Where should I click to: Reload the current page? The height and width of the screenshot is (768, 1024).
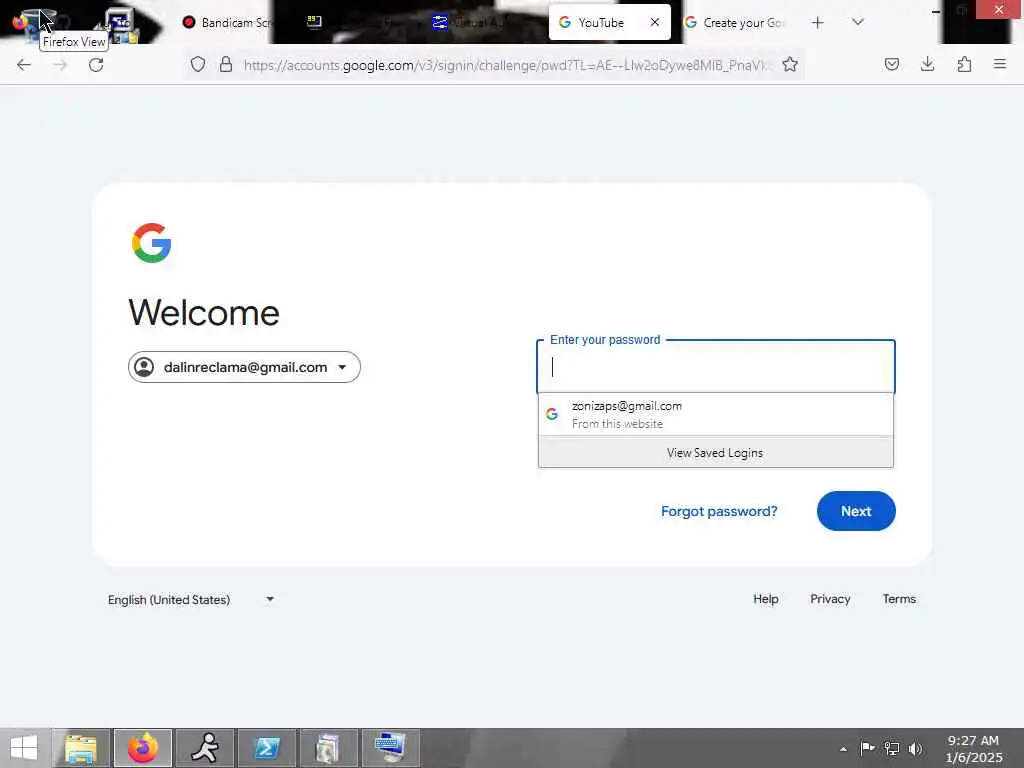pyautogui.click(x=96, y=65)
